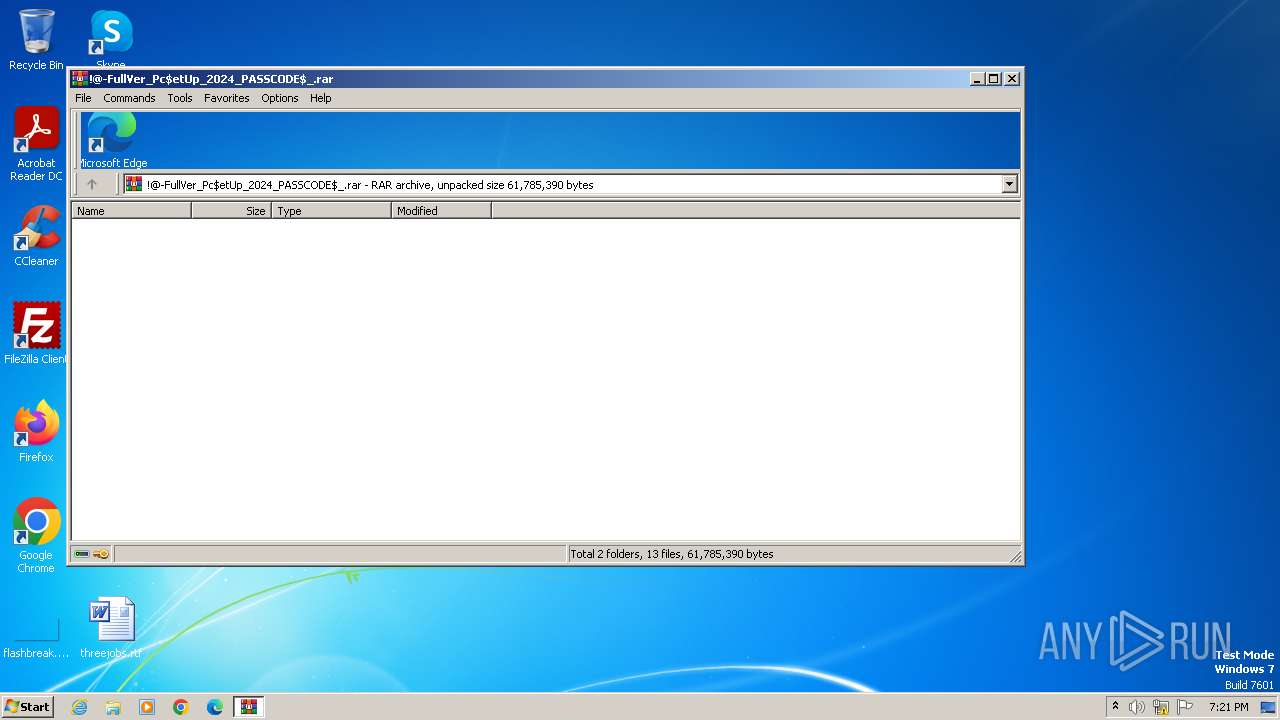This screenshot has height=720, width=1280.
Task: Click the WinRAR window resize grip
Action: (1015, 556)
